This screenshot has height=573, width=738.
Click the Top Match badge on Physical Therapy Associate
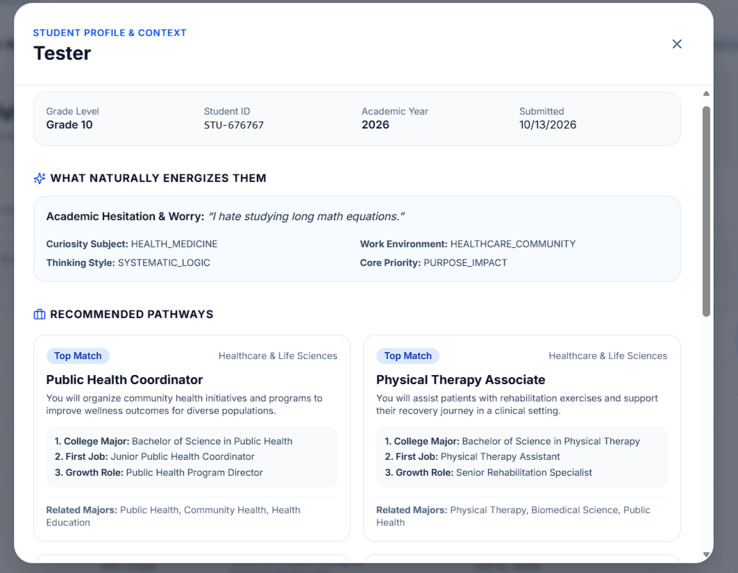click(x=408, y=356)
